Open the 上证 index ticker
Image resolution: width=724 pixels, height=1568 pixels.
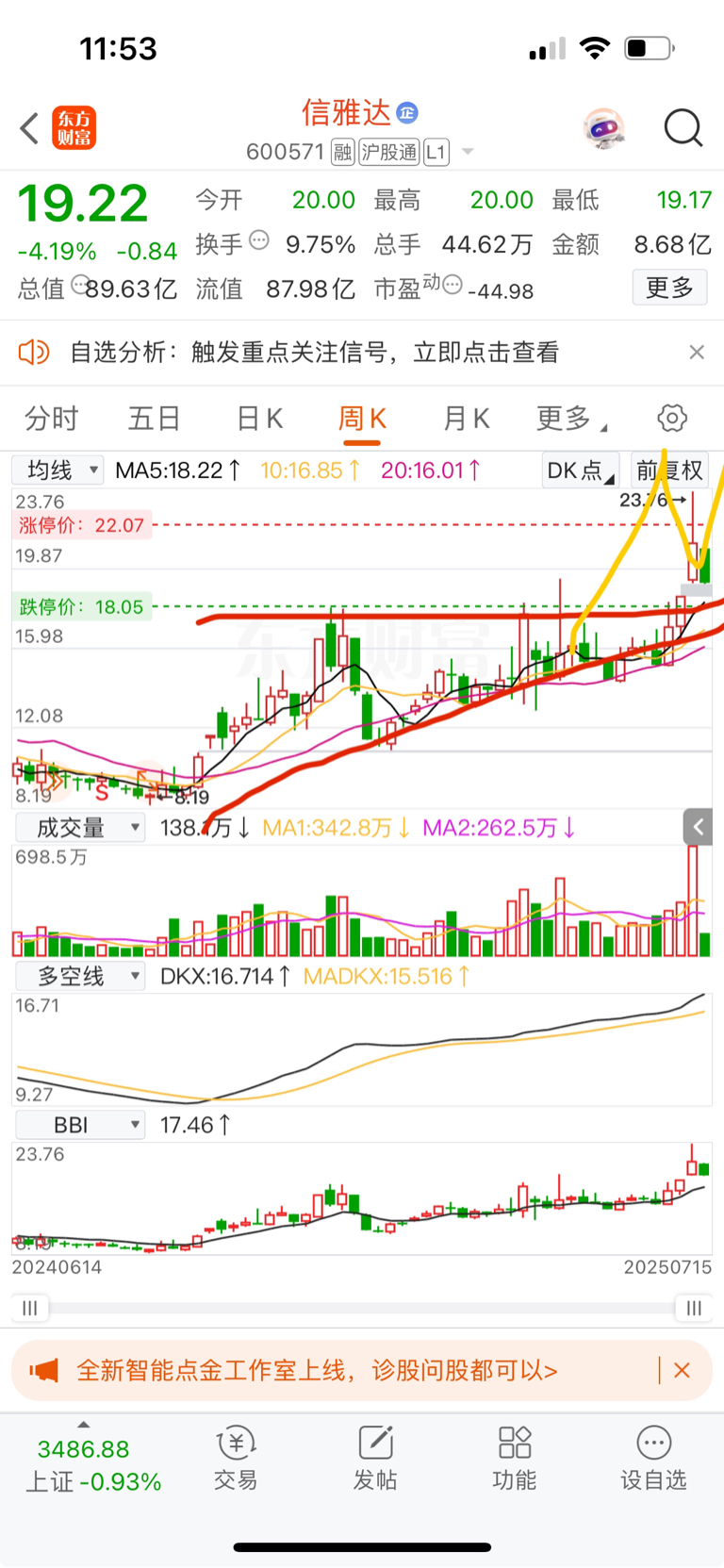[93, 1465]
